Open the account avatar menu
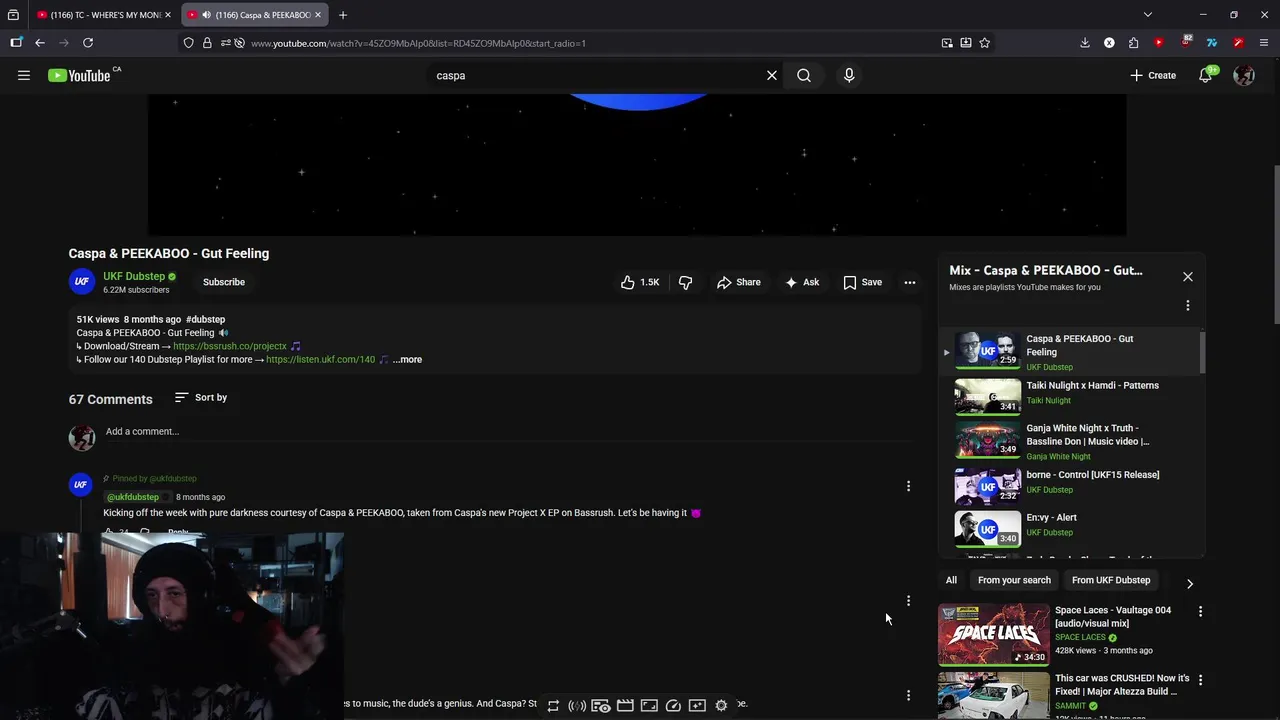The image size is (1280, 720). [x=1244, y=75]
